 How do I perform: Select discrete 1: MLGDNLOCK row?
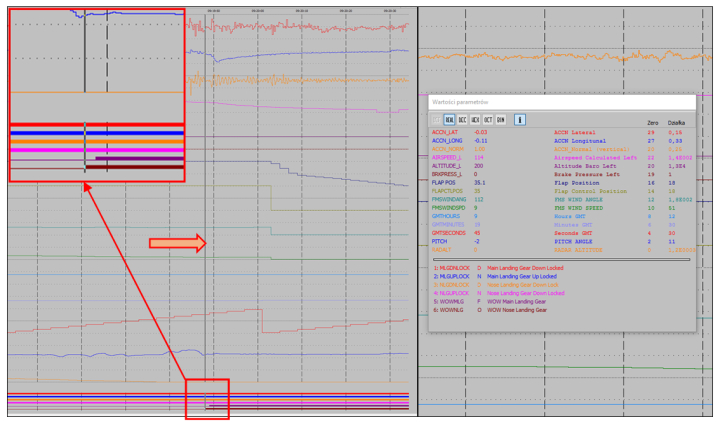499,268
